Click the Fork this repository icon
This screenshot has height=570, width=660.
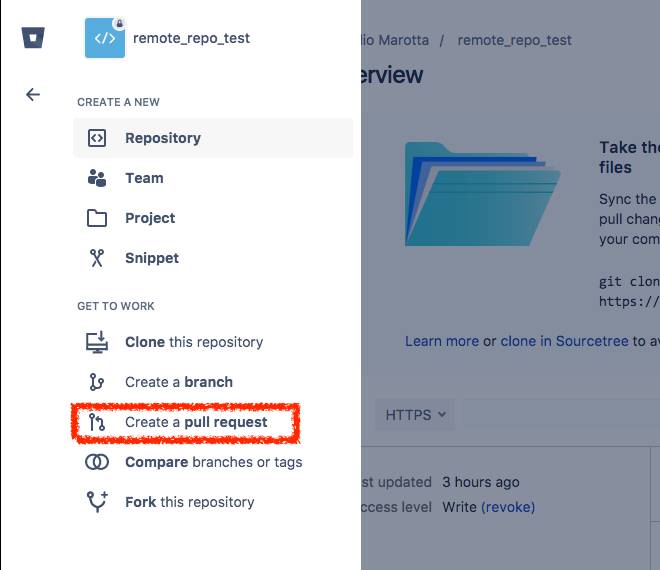pos(97,502)
